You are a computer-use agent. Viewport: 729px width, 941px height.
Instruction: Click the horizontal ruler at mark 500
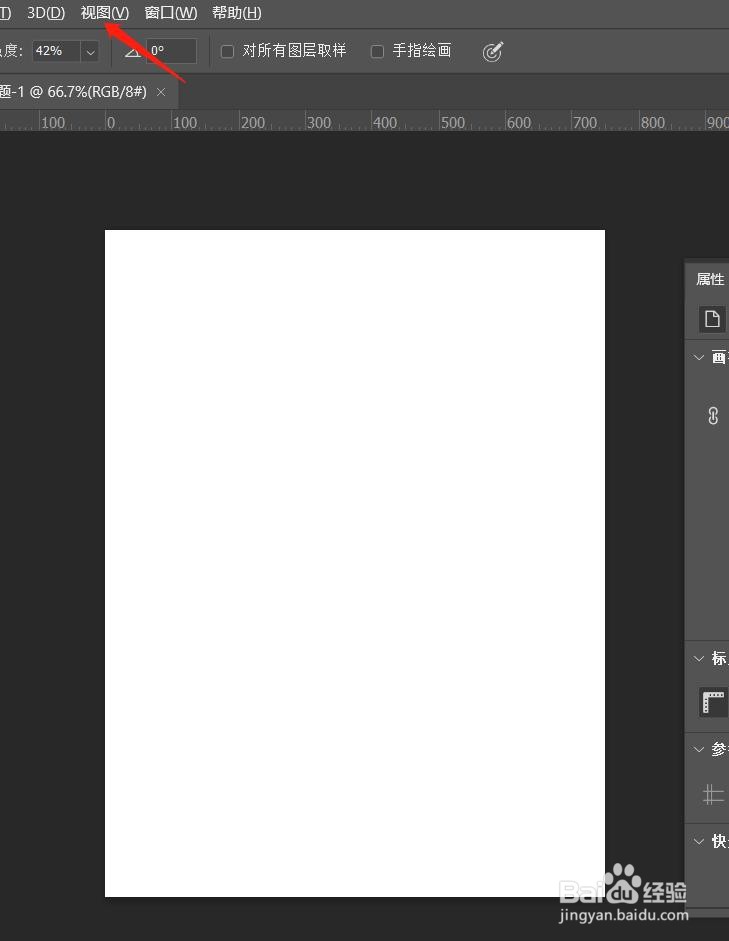(452, 122)
